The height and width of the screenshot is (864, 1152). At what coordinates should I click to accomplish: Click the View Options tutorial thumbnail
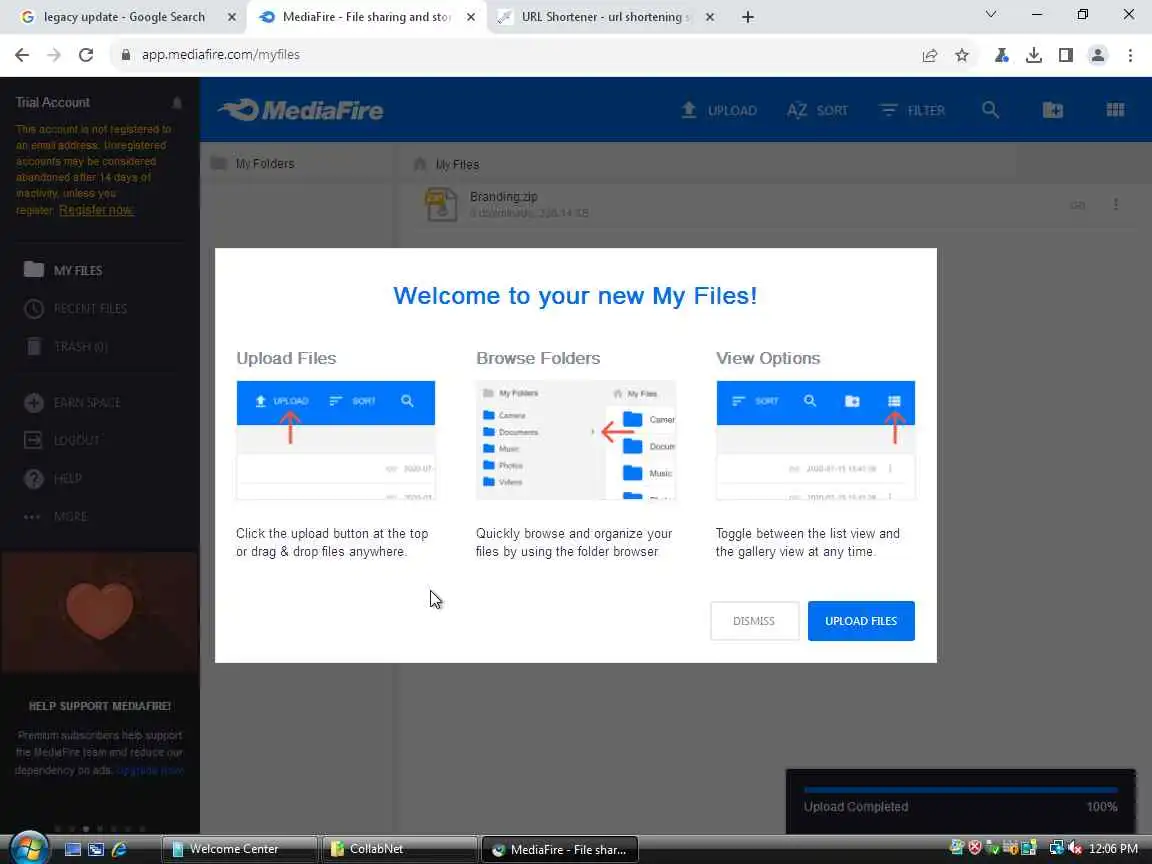pyautogui.click(x=816, y=440)
